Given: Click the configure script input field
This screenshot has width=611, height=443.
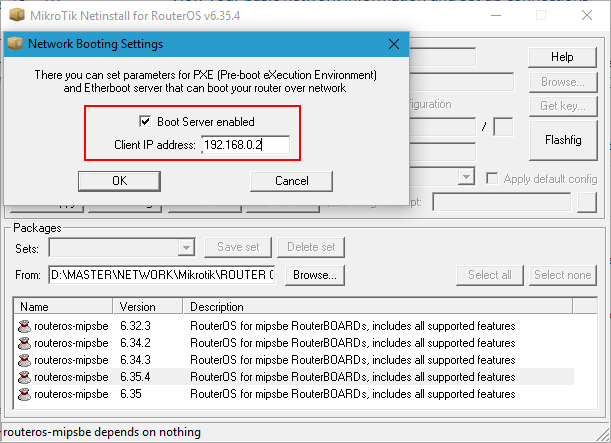Looking at the screenshot, I should point(502,202).
